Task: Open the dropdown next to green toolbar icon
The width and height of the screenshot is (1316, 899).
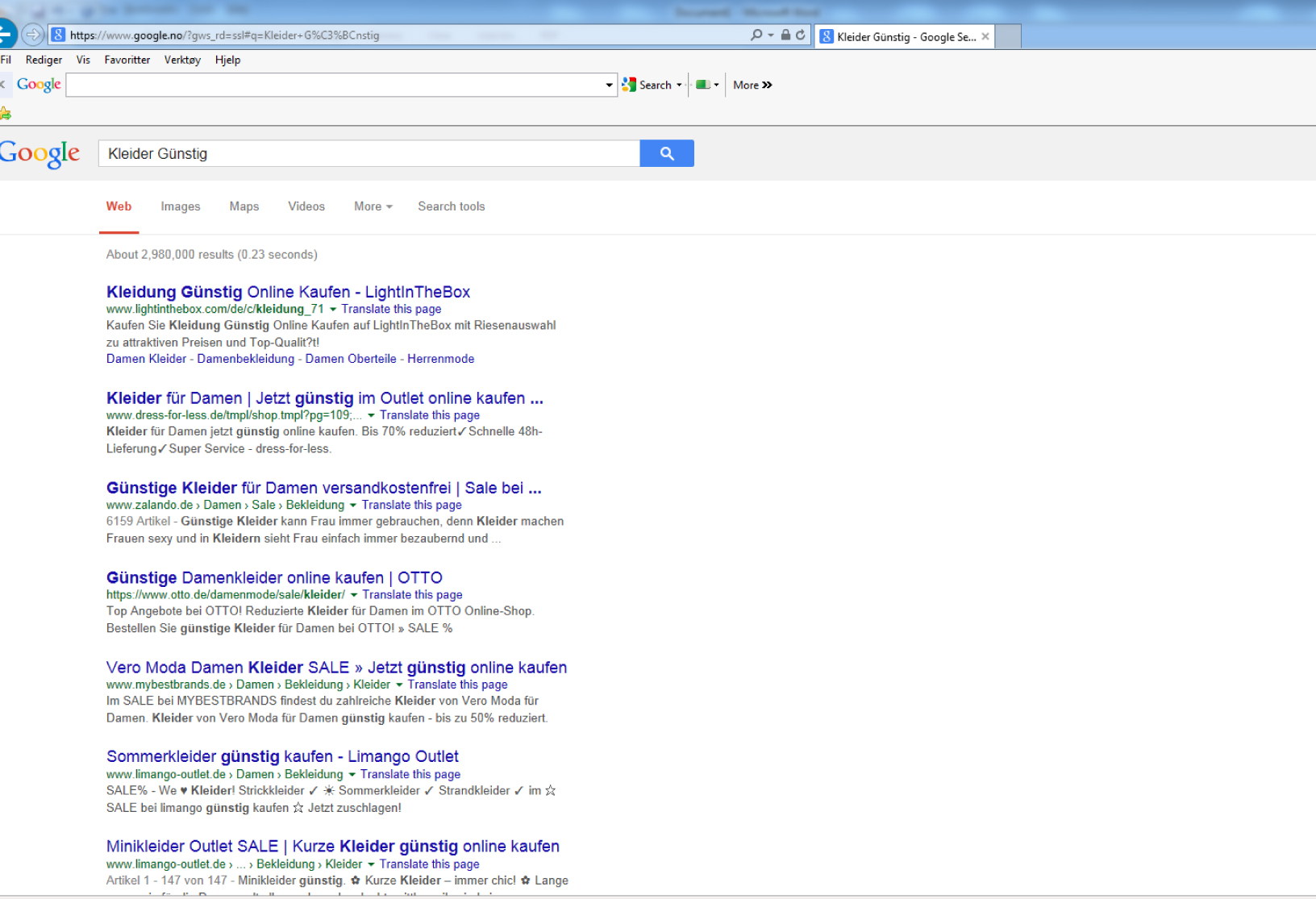Action: coord(716,85)
